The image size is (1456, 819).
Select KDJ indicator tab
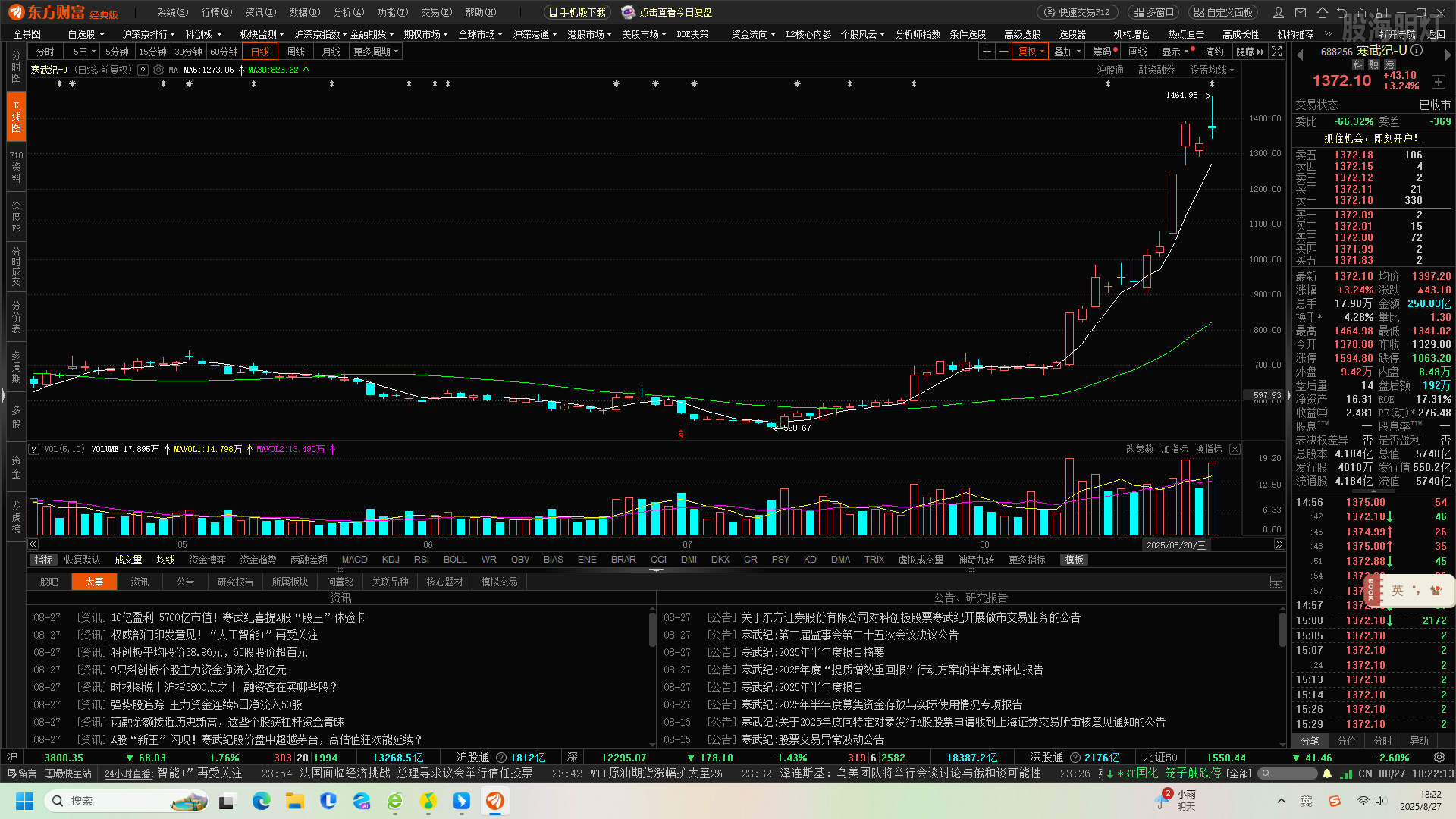click(391, 560)
